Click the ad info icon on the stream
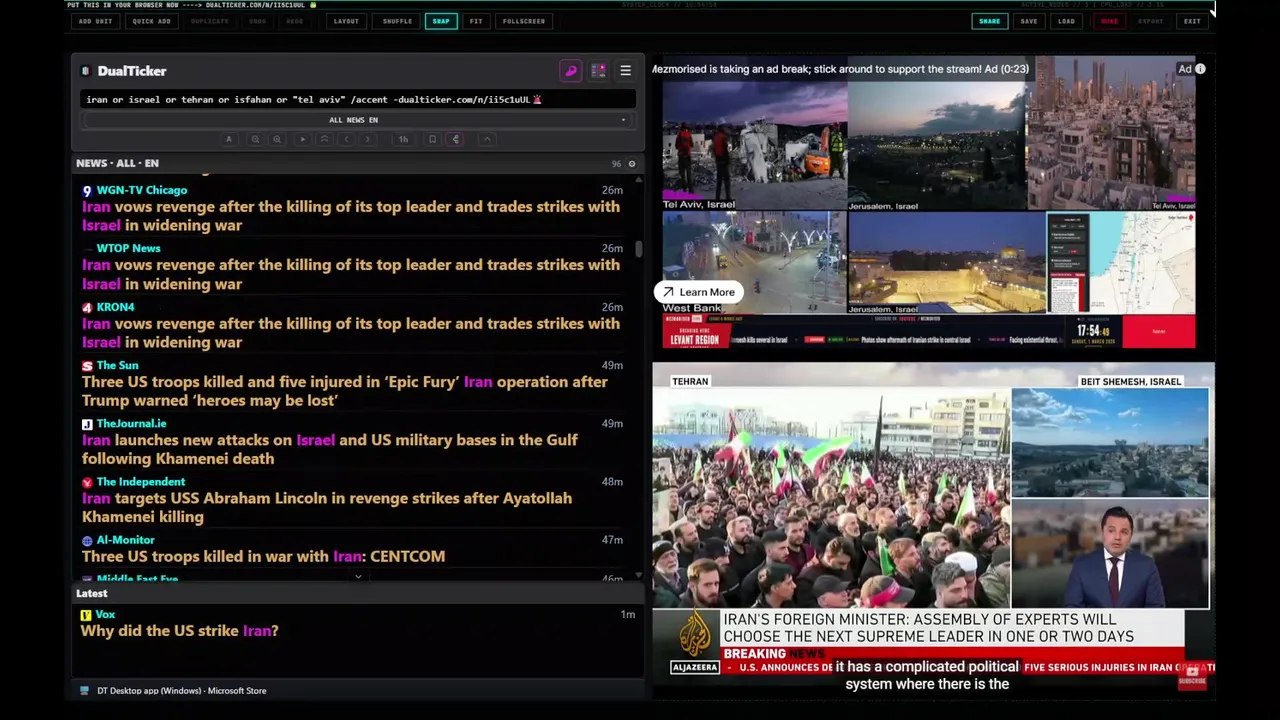1280x720 pixels. 1200,69
